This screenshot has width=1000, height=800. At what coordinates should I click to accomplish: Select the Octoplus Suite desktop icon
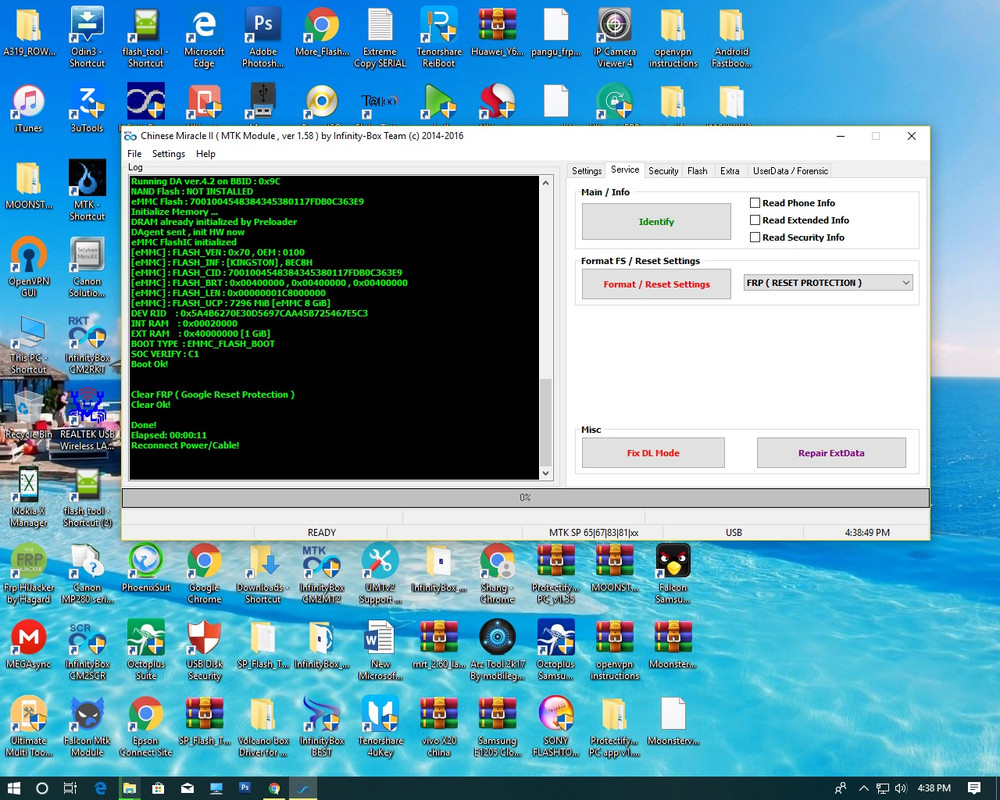pyautogui.click(x=145, y=649)
